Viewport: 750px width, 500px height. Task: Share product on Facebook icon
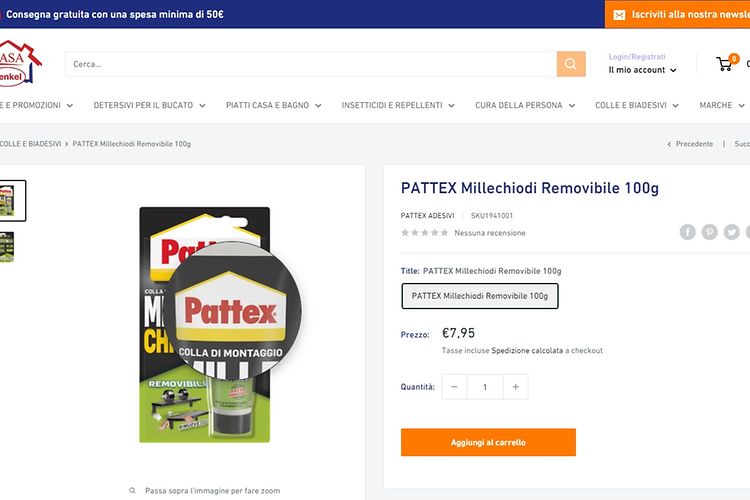coord(687,232)
